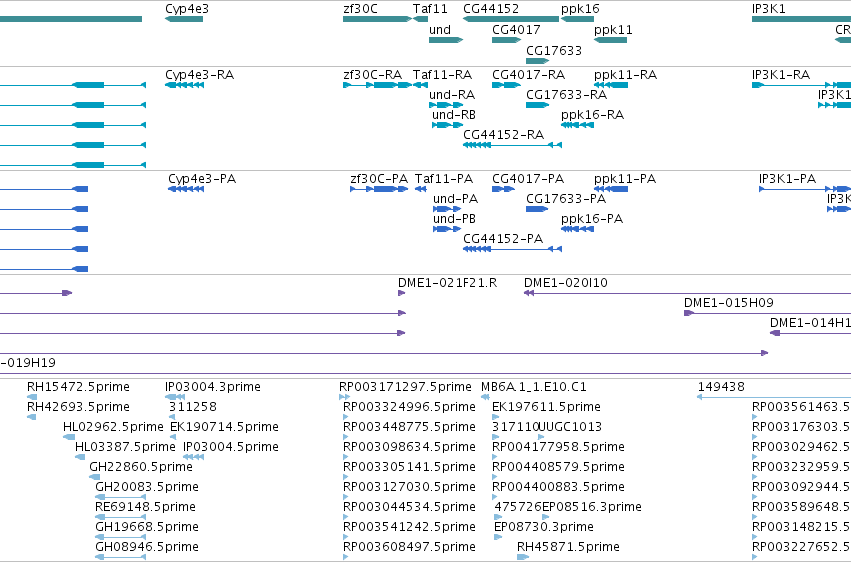Click the EK190714.5prime EST
This screenshot has width=851, height=562.
173,437
